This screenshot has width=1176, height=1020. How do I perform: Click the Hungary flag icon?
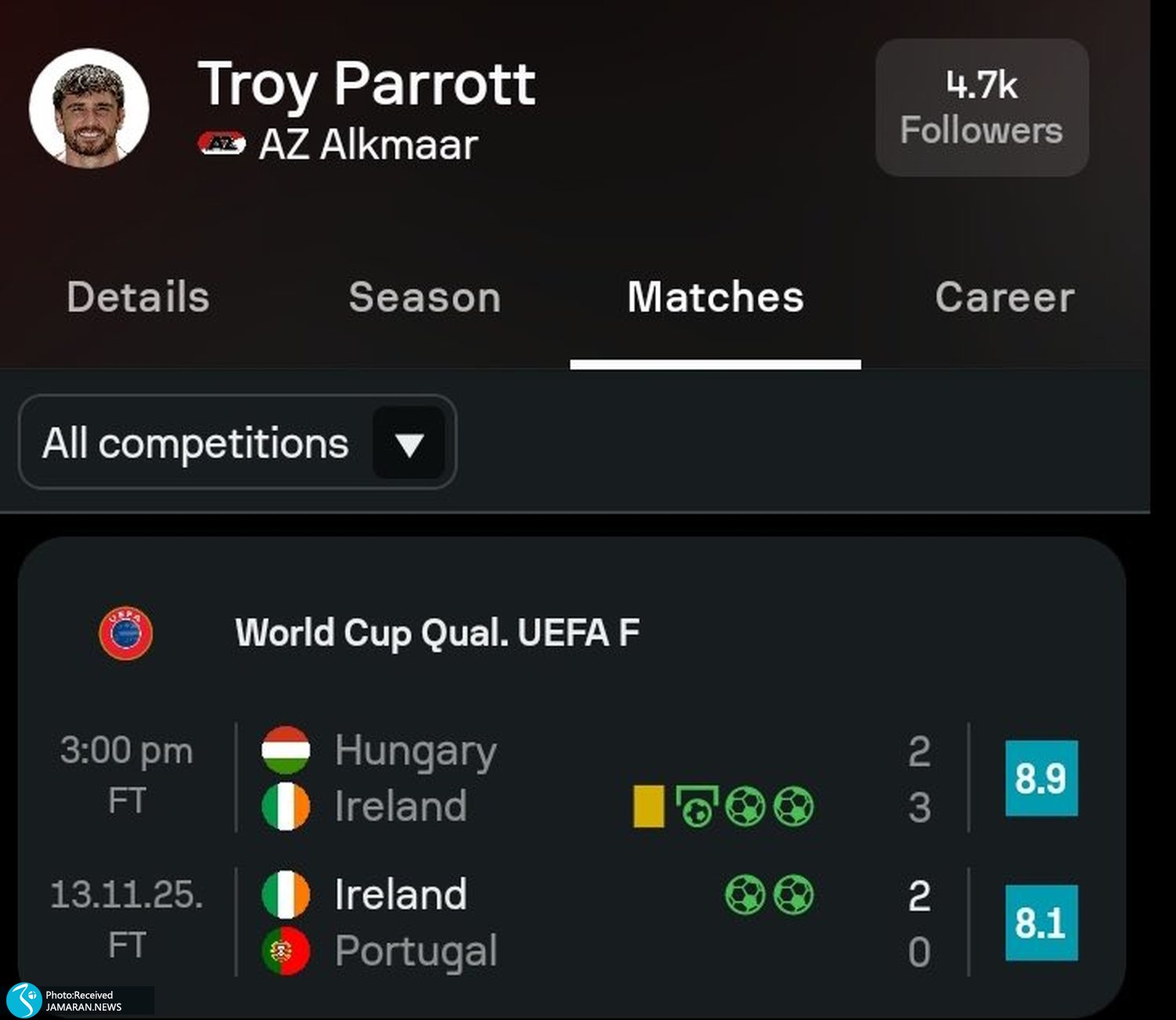tap(285, 750)
